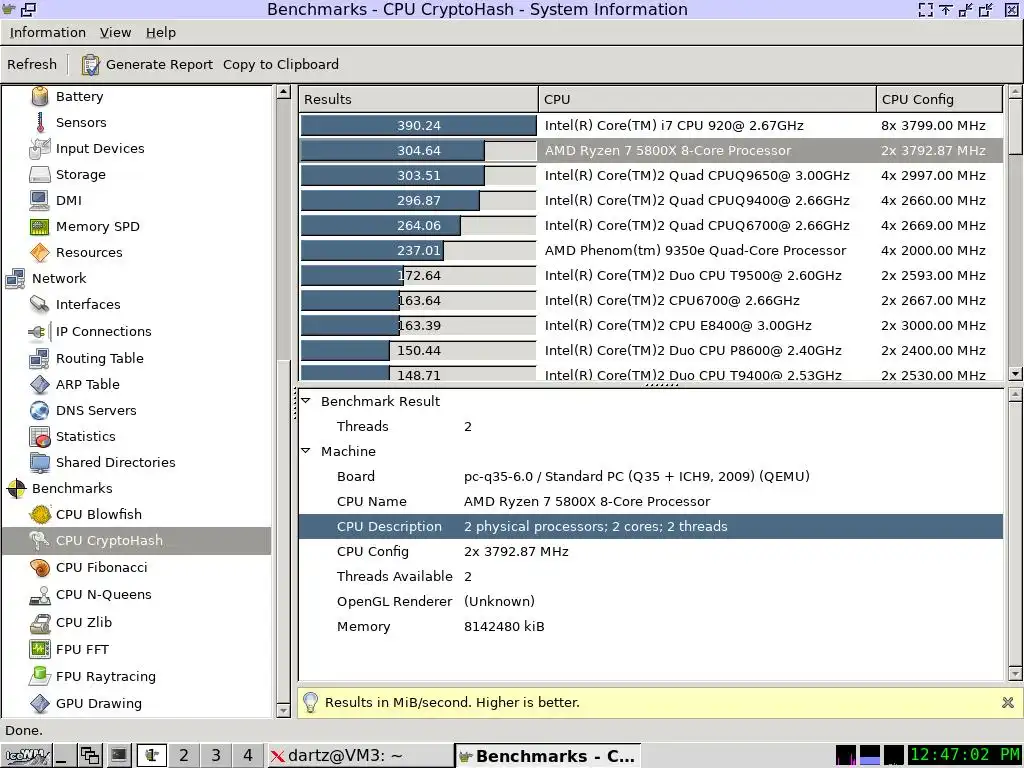The height and width of the screenshot is (768, 1024).
Task: Open the Interfaces icon
Action: 40,304
